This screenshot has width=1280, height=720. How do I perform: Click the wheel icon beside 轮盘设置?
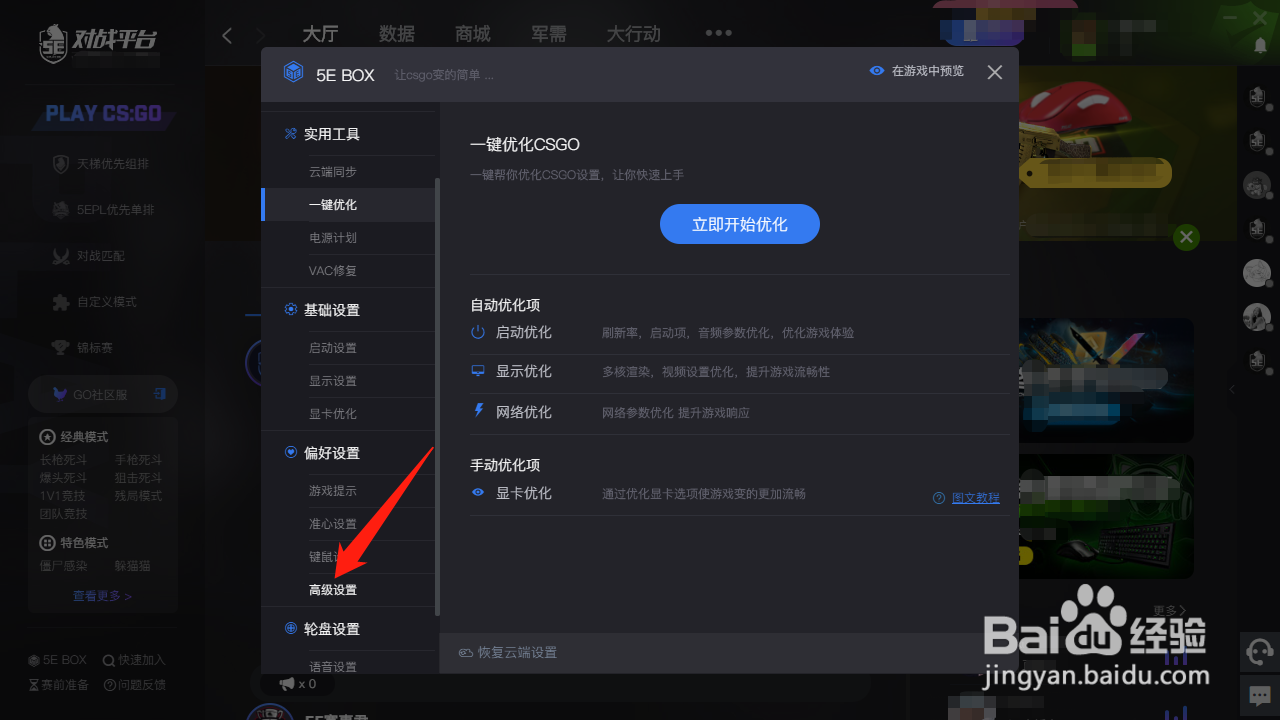click(x=290, y=628)
